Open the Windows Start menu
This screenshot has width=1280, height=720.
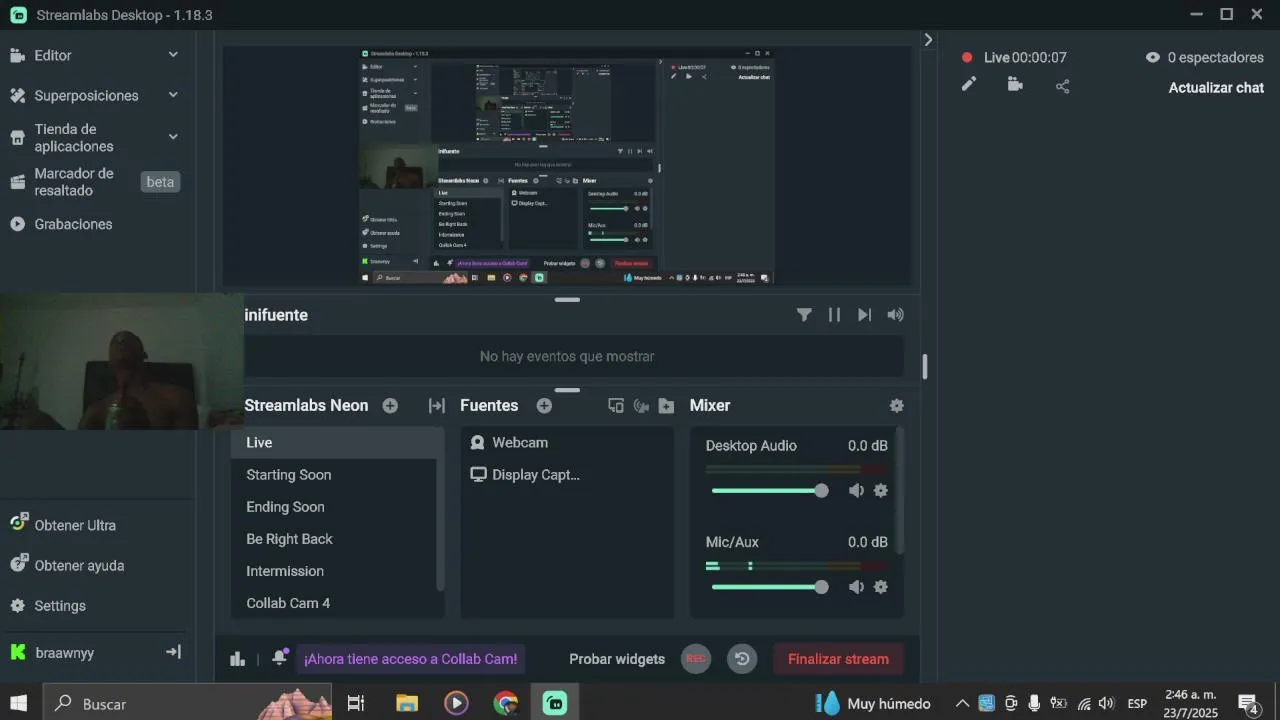19,703
